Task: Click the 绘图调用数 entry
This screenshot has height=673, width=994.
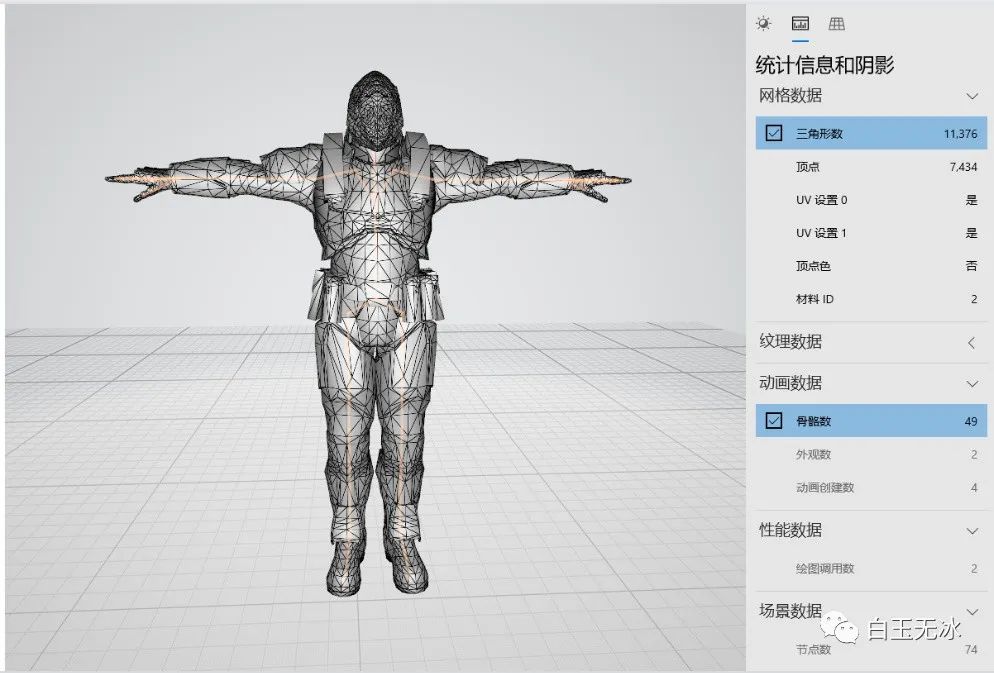Action: 871,568
